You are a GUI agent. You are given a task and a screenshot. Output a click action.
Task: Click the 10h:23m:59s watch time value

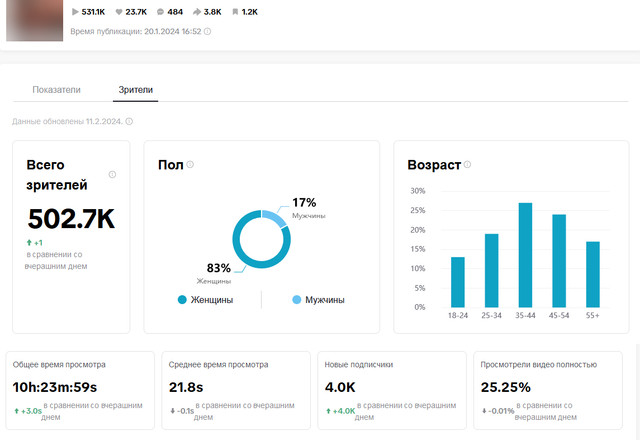point(55,387)
